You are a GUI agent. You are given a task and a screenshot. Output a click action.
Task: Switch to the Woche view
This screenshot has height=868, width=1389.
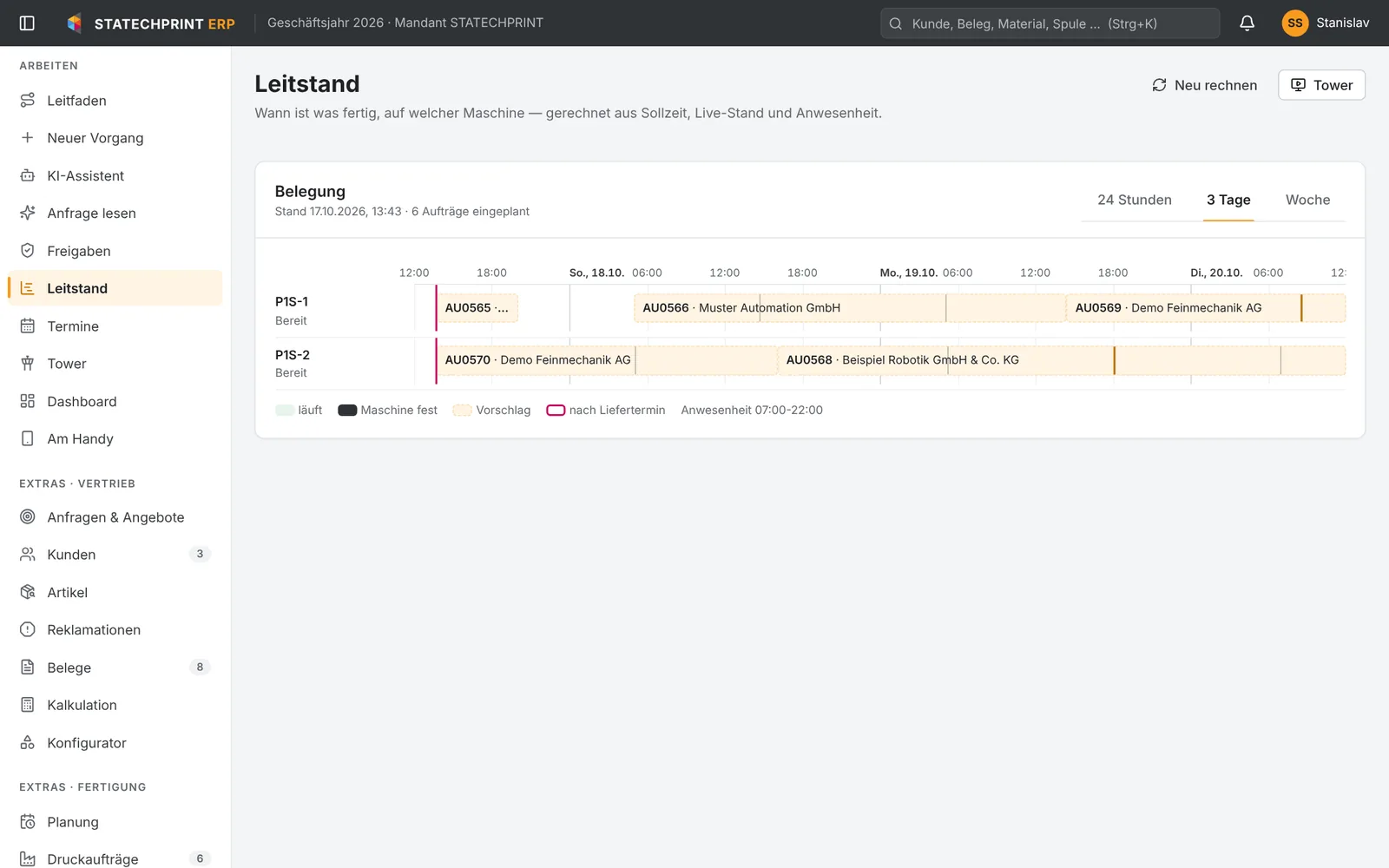click(x=1307, y=200)
